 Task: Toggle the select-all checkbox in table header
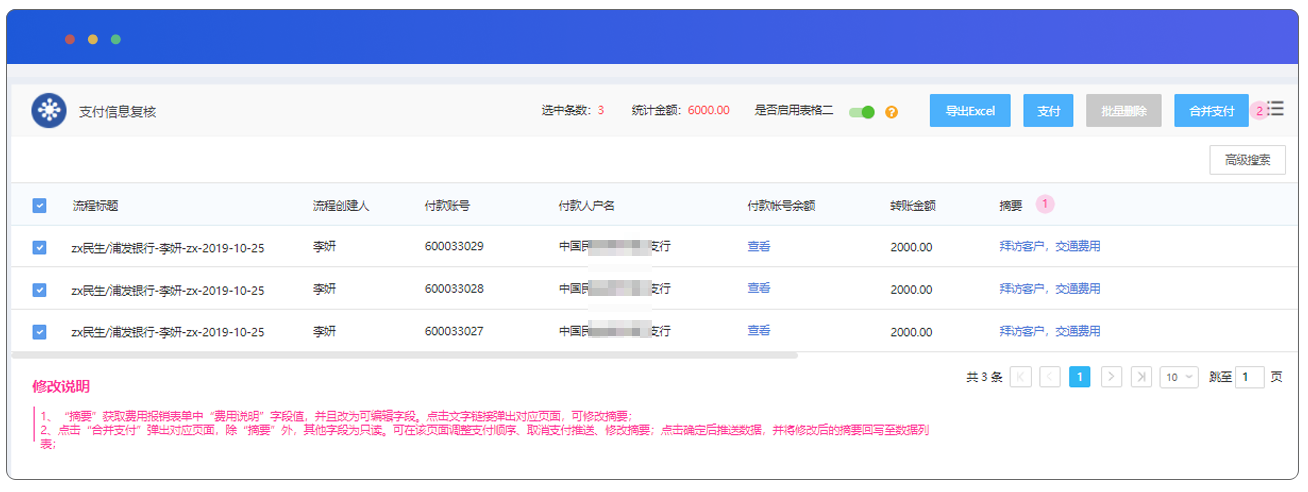(x=39, y=205)
